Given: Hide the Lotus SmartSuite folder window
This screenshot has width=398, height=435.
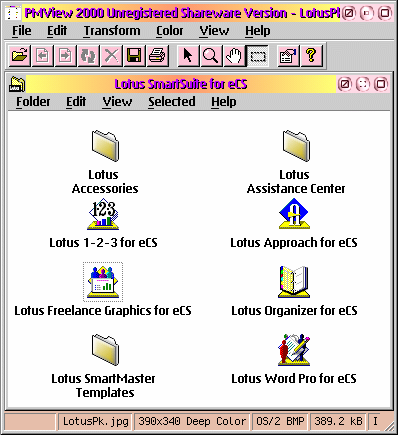Looking at the screenshot, I should [x=345, y=84].
